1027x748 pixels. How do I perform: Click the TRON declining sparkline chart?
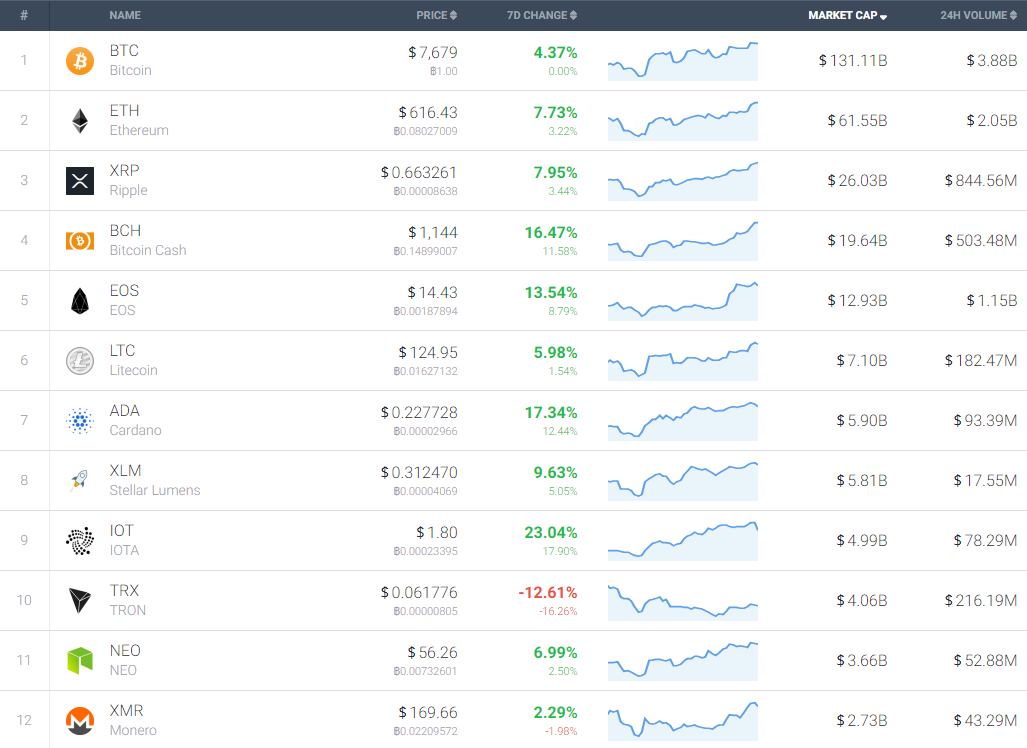(682, 601)
